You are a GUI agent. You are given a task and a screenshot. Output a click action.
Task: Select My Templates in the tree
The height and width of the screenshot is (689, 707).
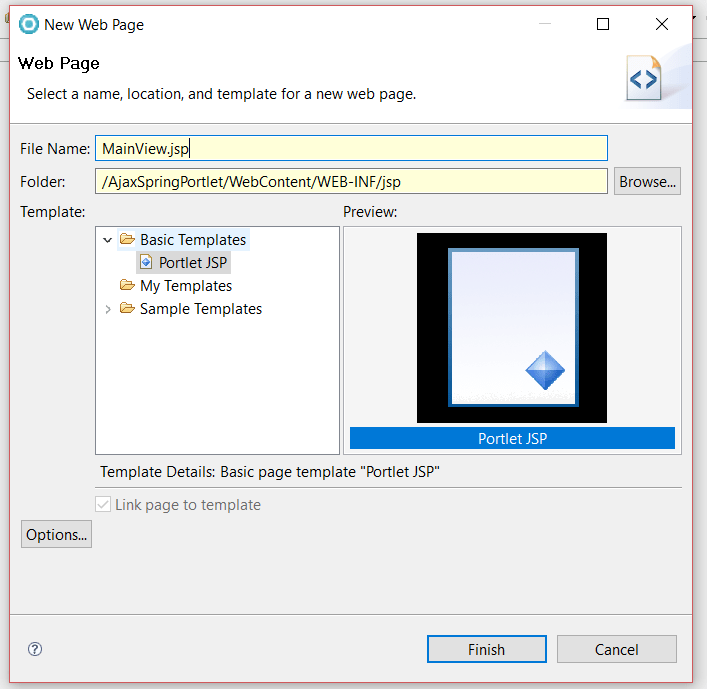(x=186, y=286)
